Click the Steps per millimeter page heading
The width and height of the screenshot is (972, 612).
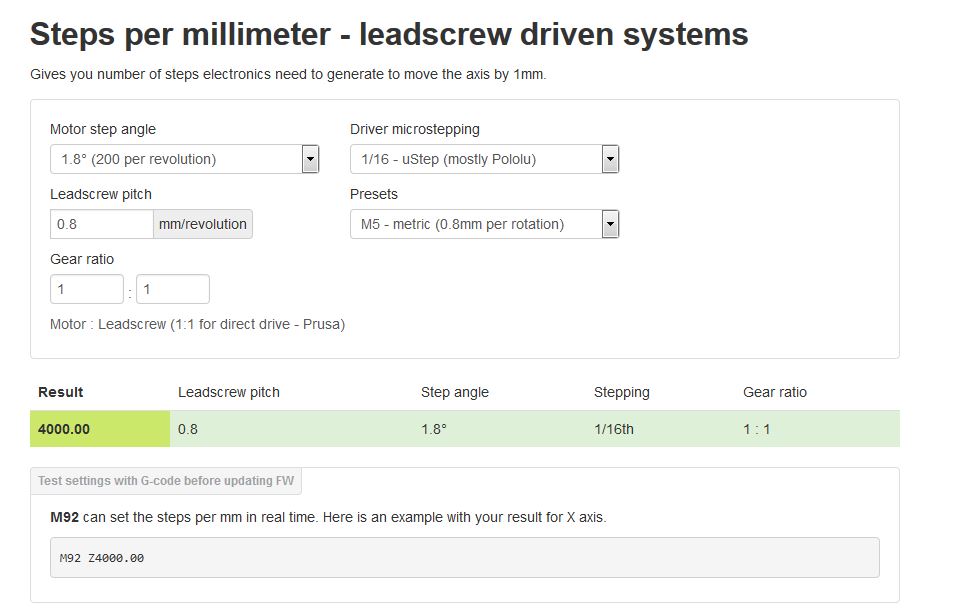389,35
